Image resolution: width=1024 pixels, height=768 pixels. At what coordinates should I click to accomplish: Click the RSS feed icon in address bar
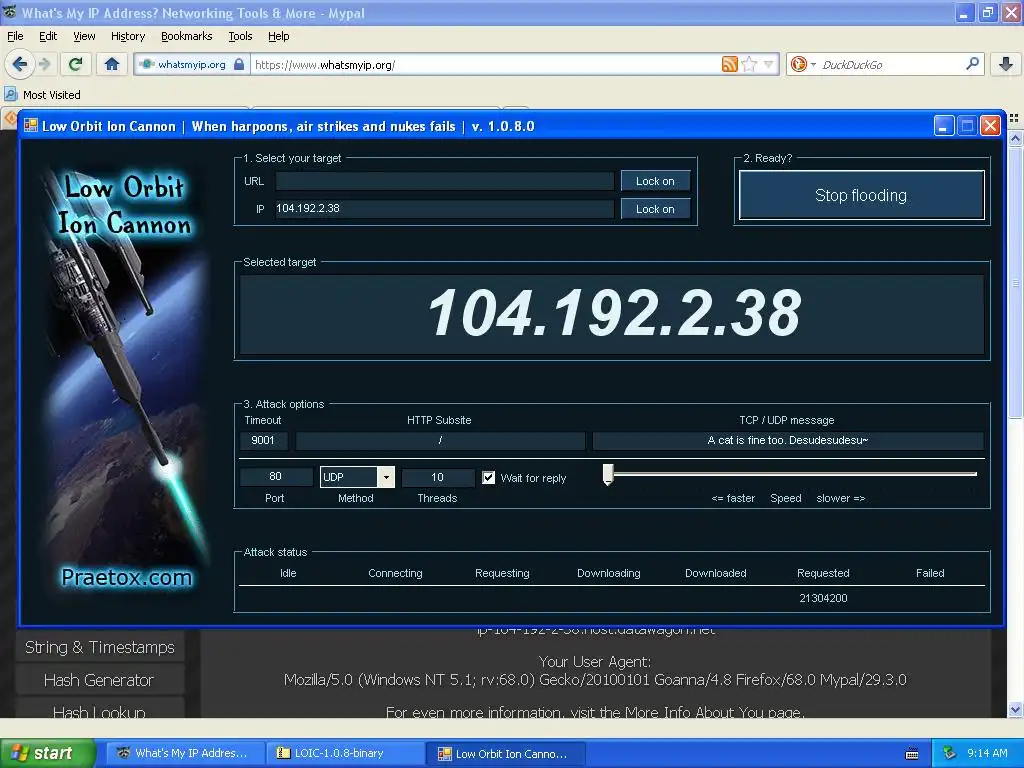[x=729, y=64]
